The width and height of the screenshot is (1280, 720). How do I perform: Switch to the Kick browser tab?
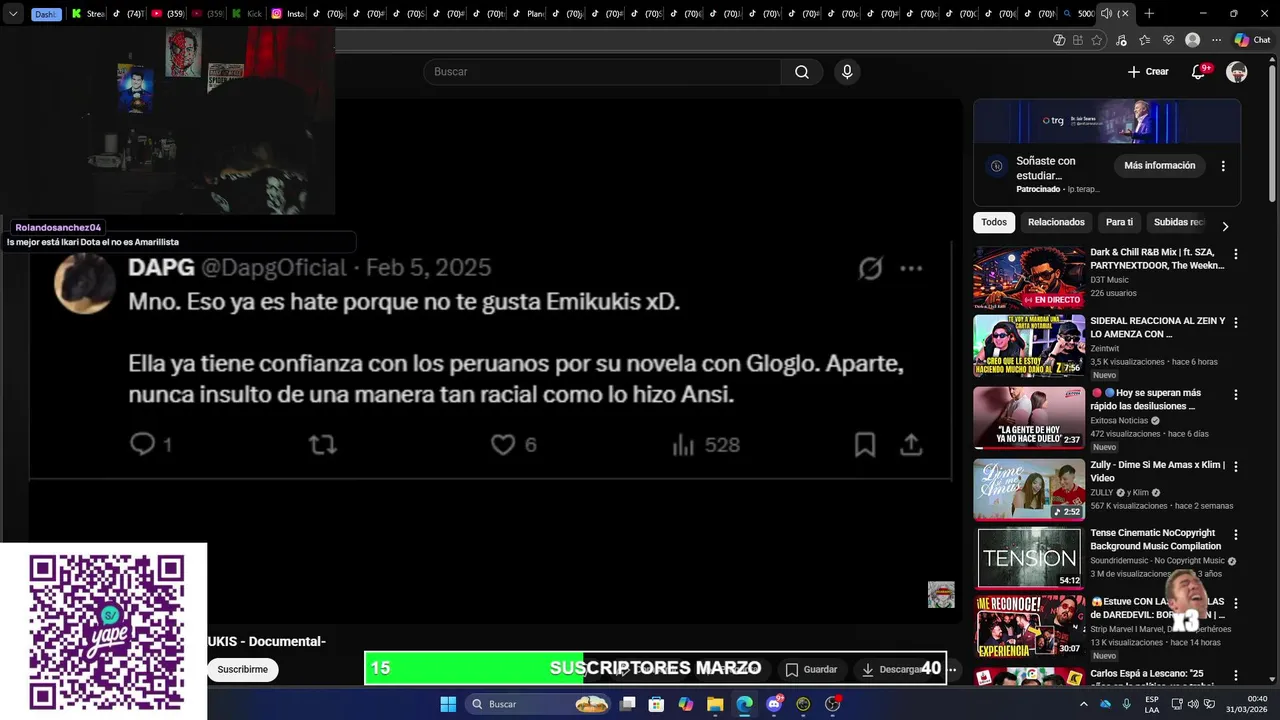point(247,14)
